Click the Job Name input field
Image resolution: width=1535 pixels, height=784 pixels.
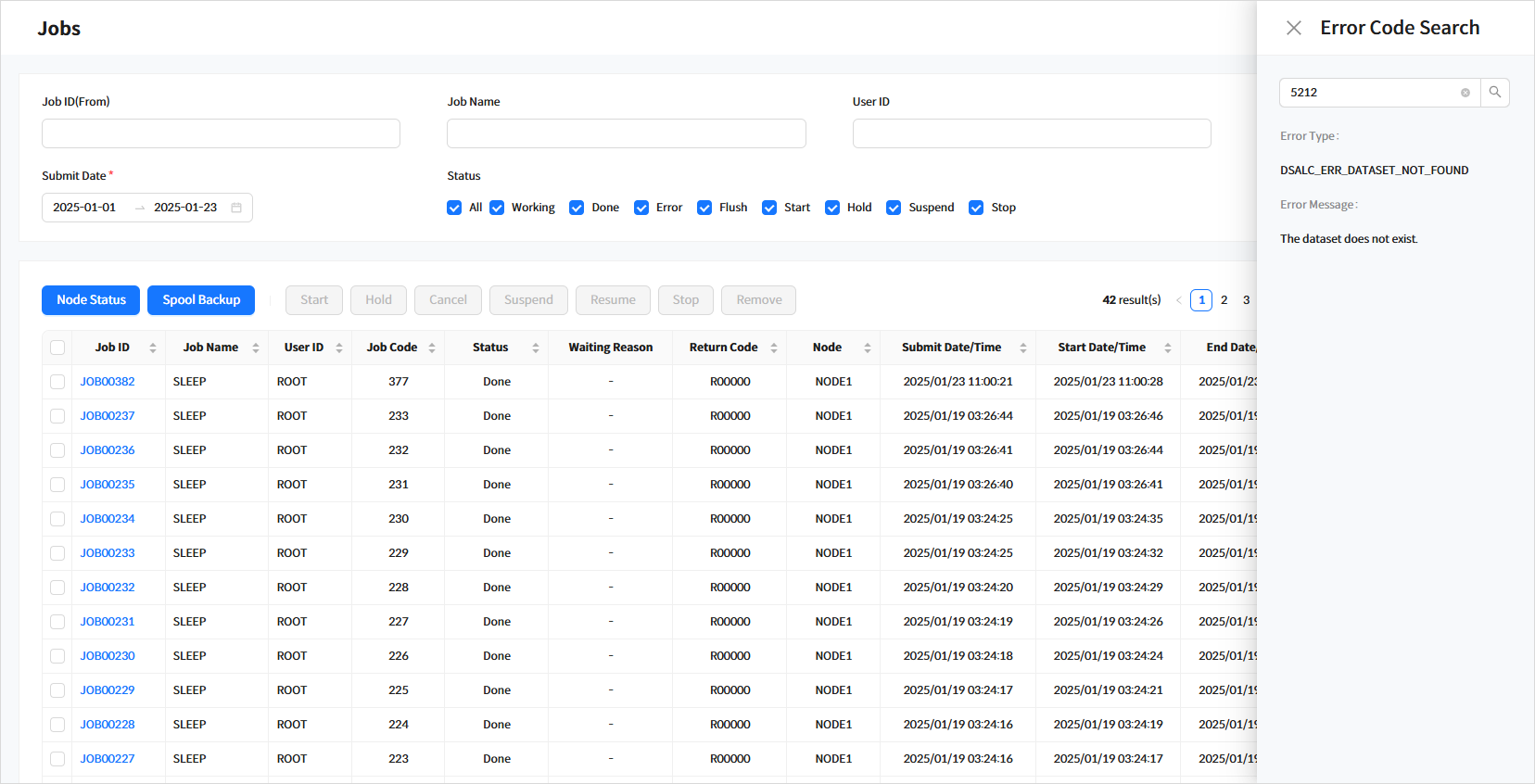coord(626,133)
